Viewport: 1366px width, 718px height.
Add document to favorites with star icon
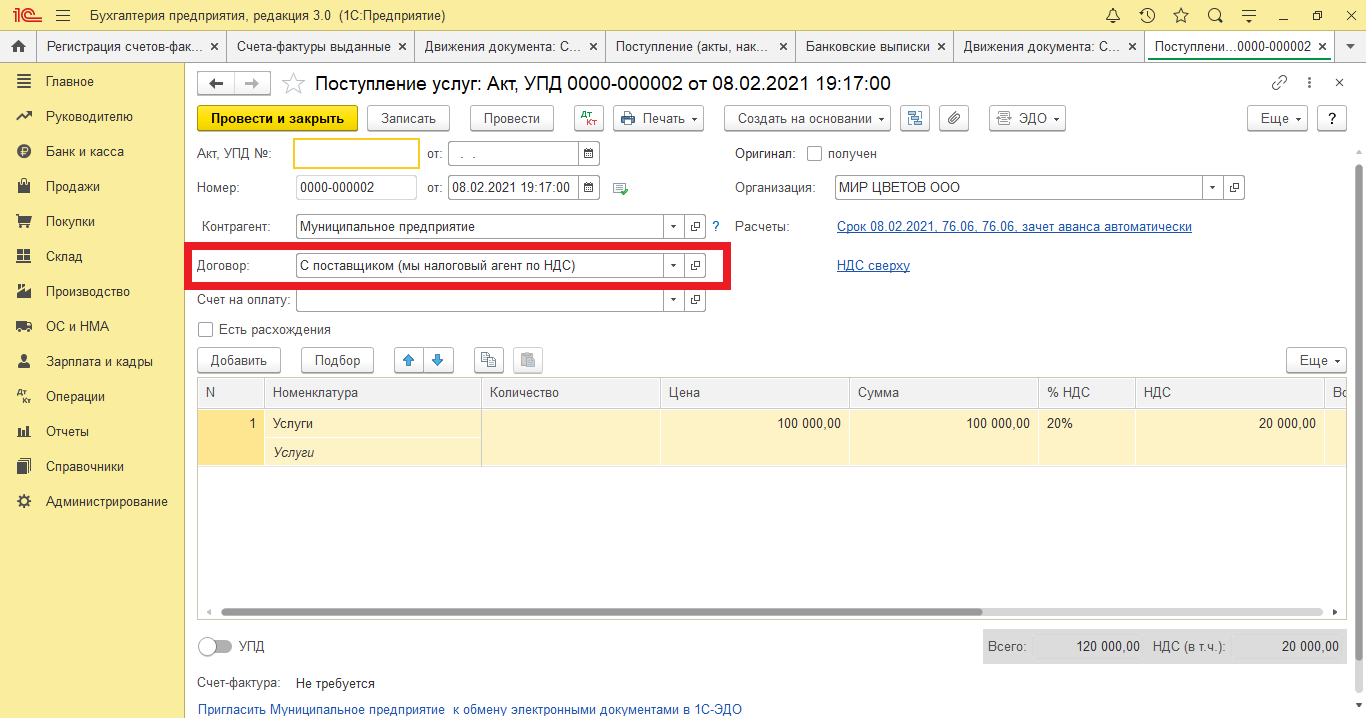(293, 84)
